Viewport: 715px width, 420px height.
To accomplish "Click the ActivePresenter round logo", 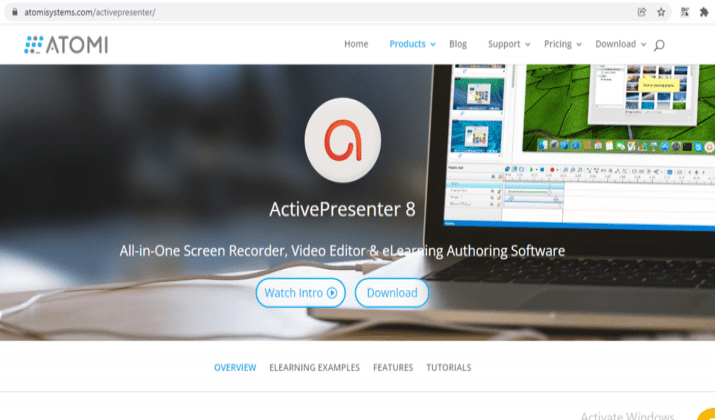I will (x=342, y=140).
